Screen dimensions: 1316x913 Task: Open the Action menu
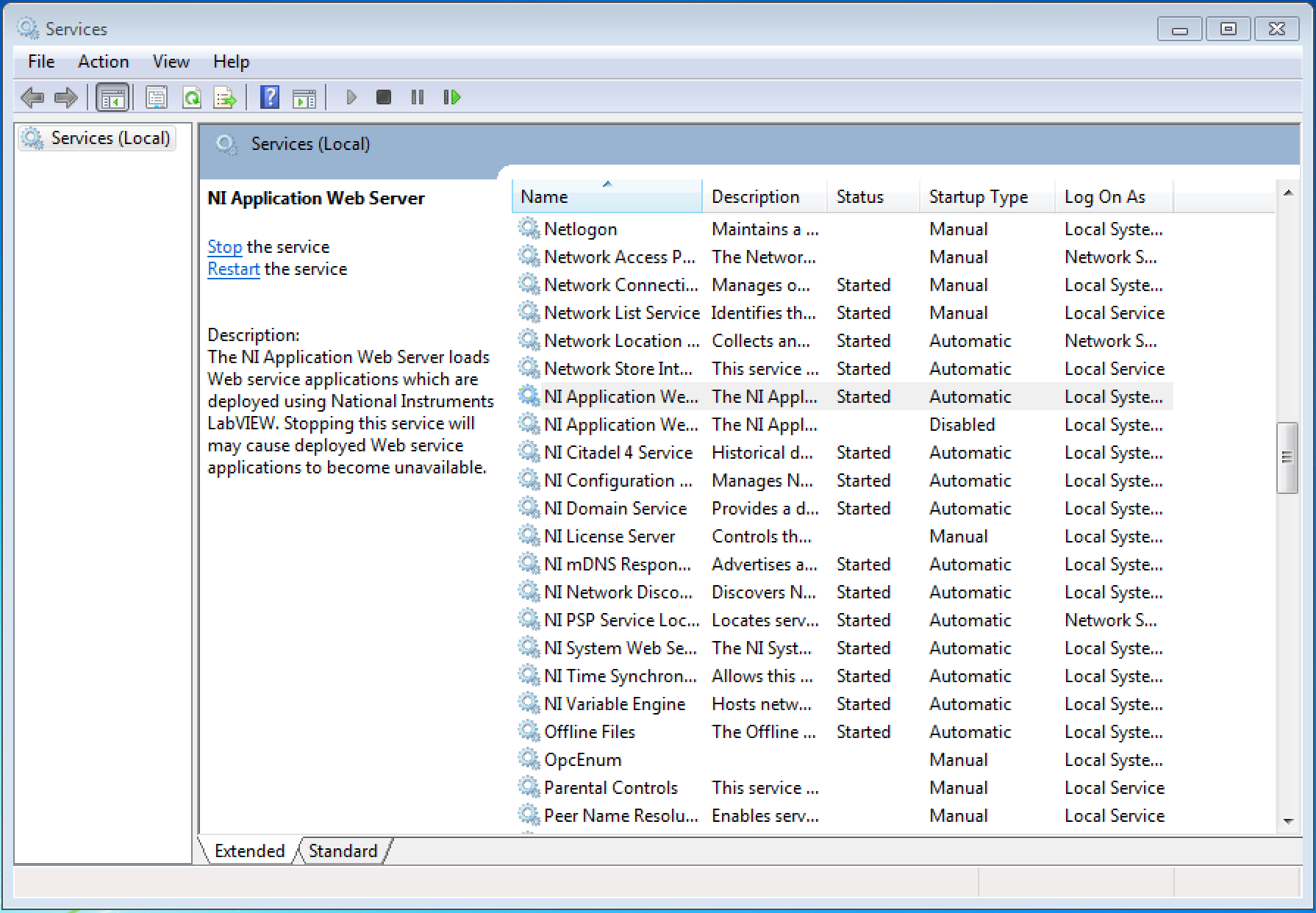tap(104, 62)
